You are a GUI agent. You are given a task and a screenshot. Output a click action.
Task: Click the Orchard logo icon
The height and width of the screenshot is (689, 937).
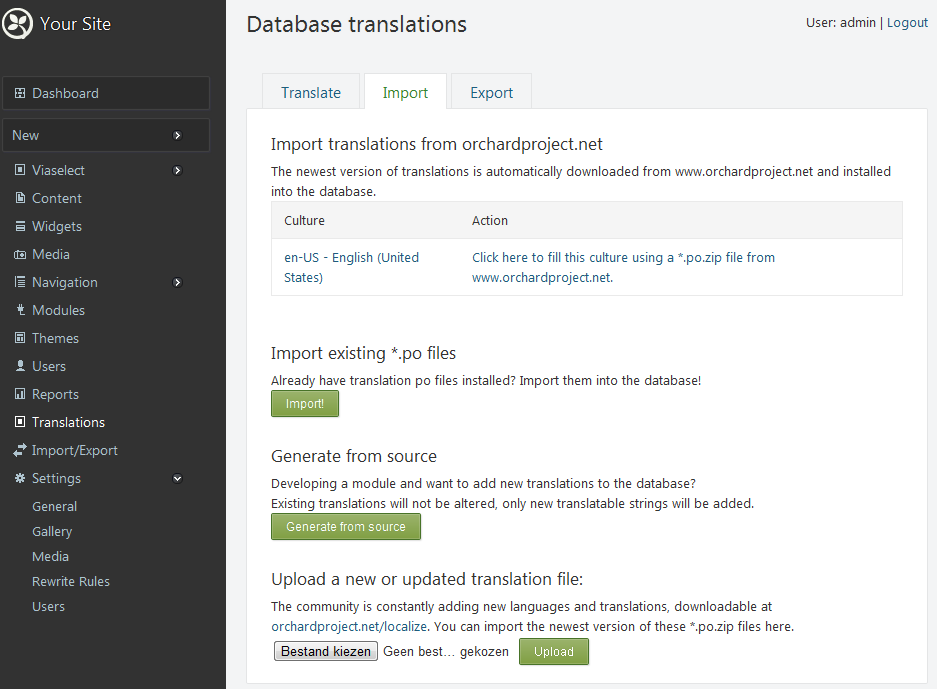[18, 24]
